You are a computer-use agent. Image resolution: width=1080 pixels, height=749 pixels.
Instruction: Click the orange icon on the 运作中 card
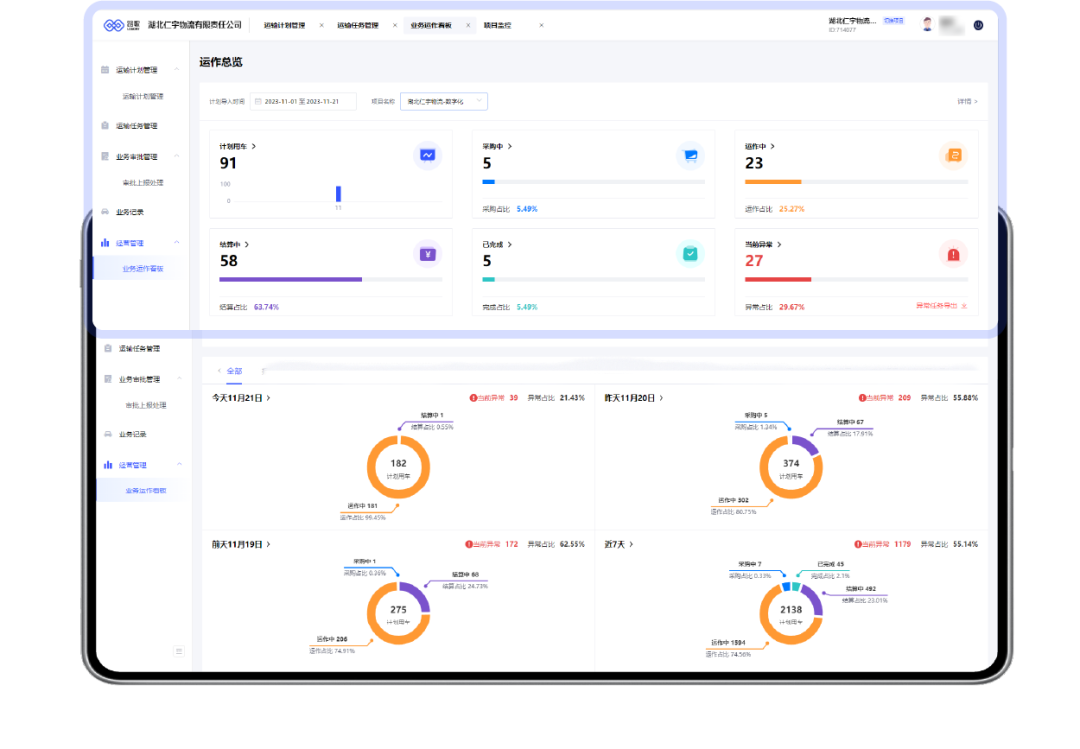[x=954, y=155]
